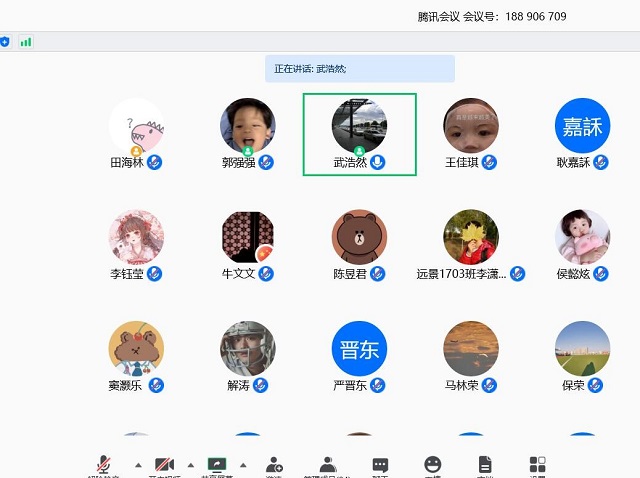The width and height of the screenshot is (640, 478).
Task: Open the manage members icon
Action: [328, 465]
